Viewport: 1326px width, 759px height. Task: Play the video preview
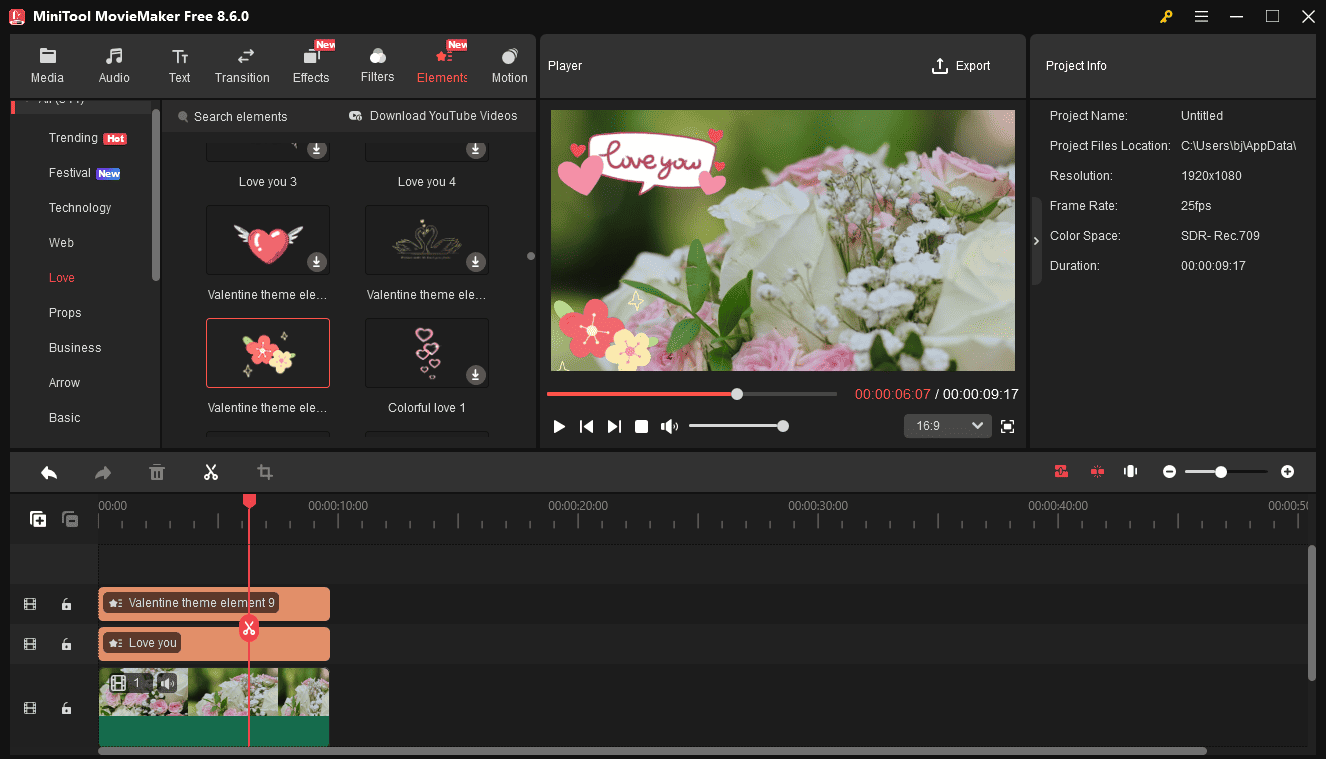559,427
